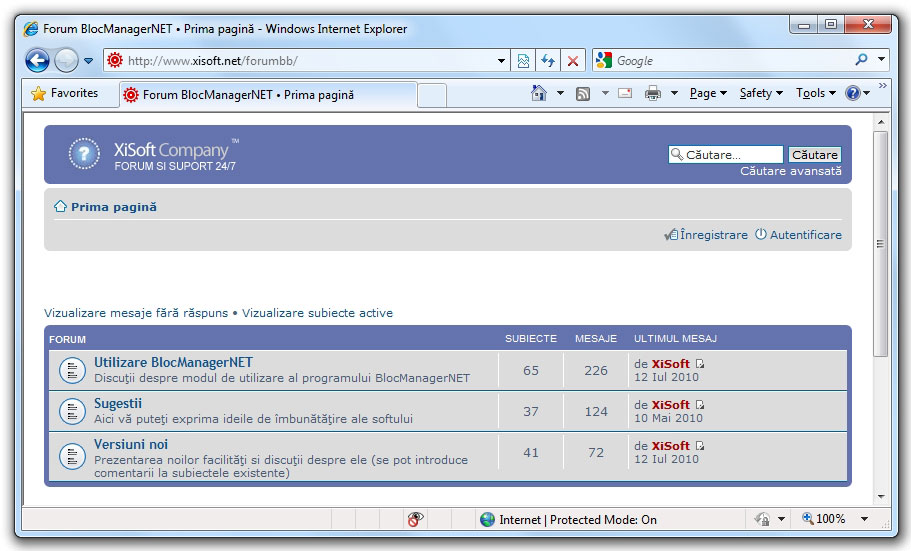Click the forum icon beside Utilizare BlocManagerNET
The width and height of the screenshot is (911, 551).
click(x=73, y=370)
